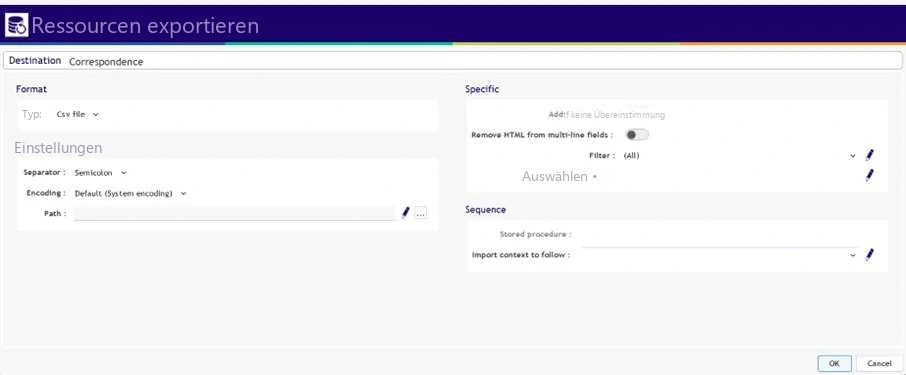The image size is (906, 375).
Task: Click the Add if keine Übereinstimmung text
Action: click(x=607, y=115)
